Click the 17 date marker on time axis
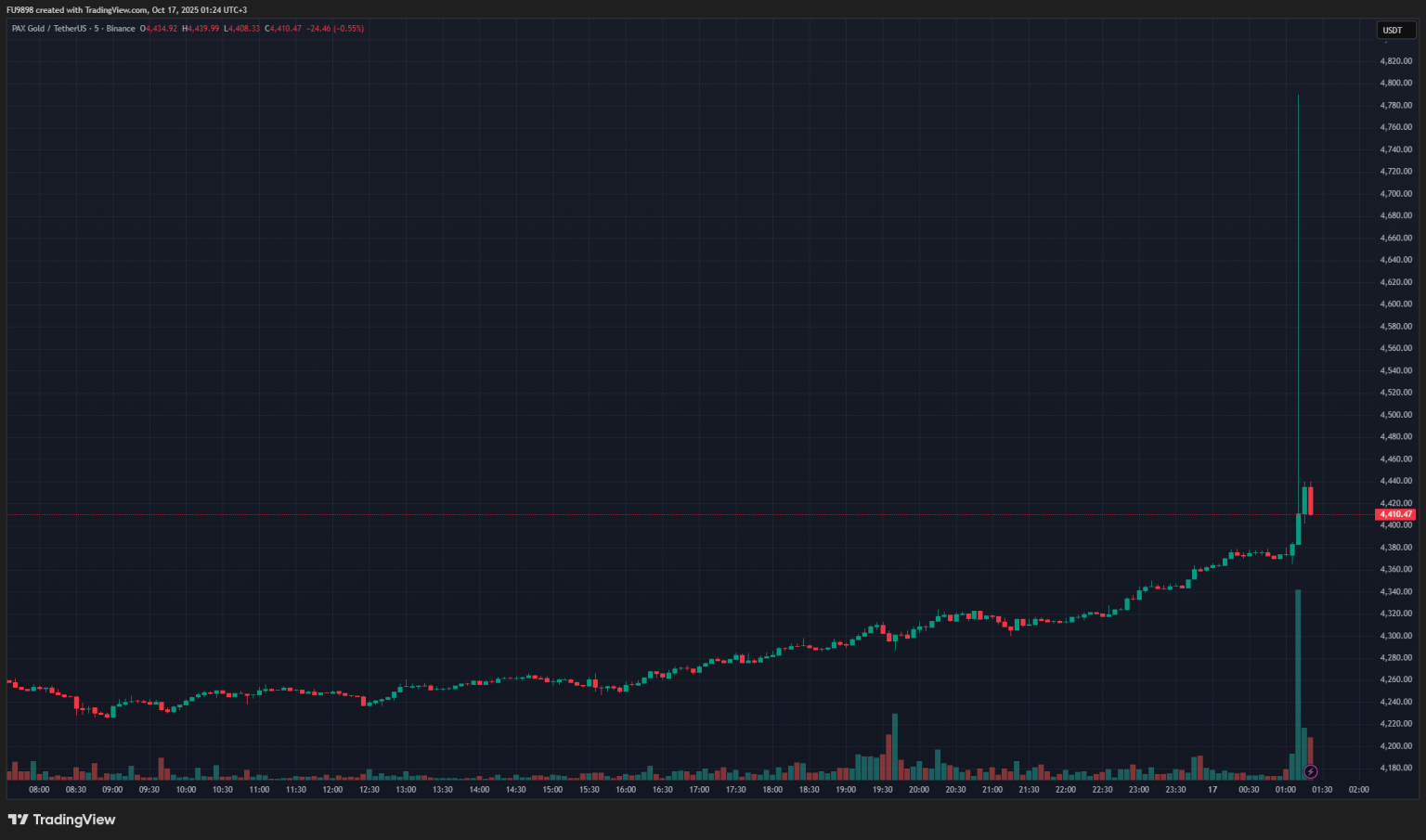This screenshot has height=840, width=1426. [1212, 790]
